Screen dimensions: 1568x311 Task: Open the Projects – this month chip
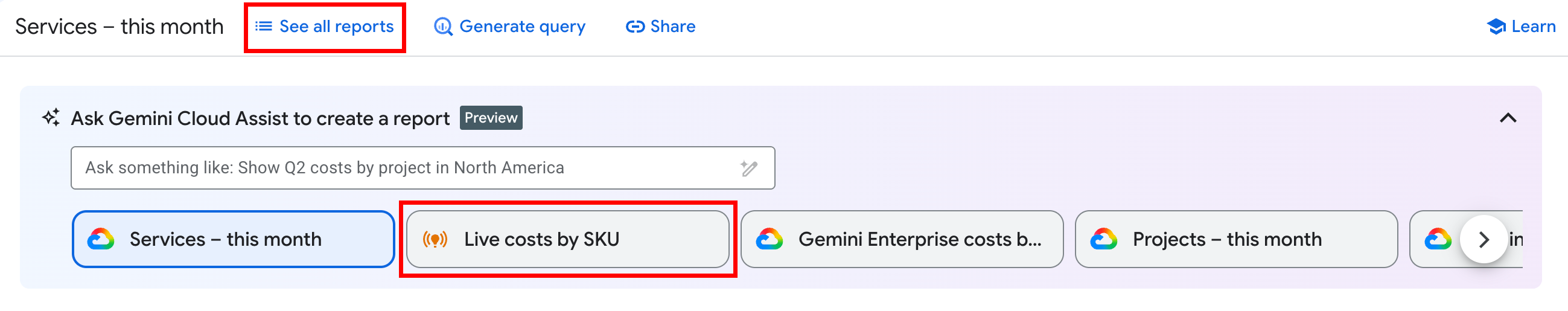click(1235, 239)
